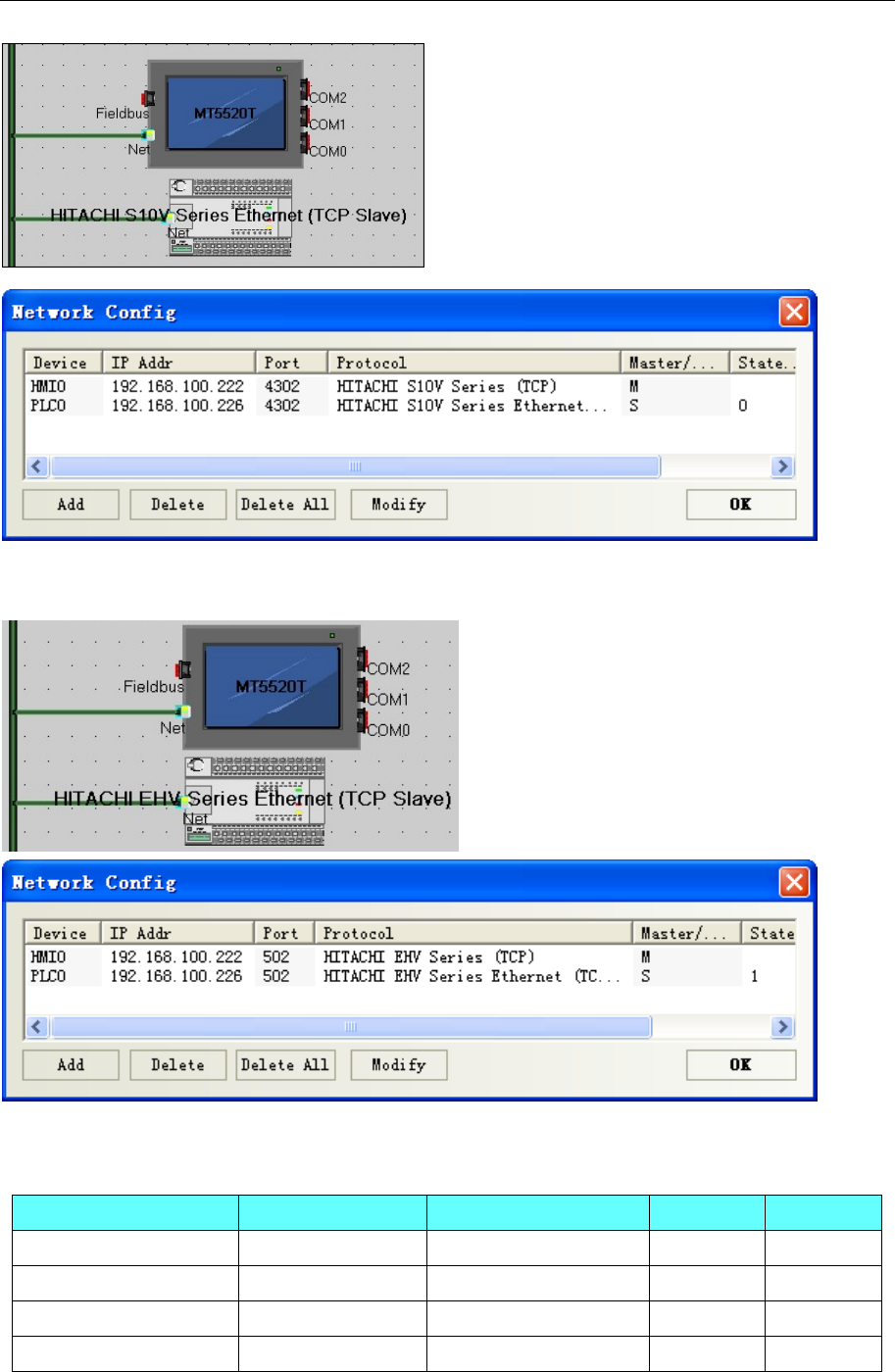Select HMI0 row with port 502

tap(410, 956)
